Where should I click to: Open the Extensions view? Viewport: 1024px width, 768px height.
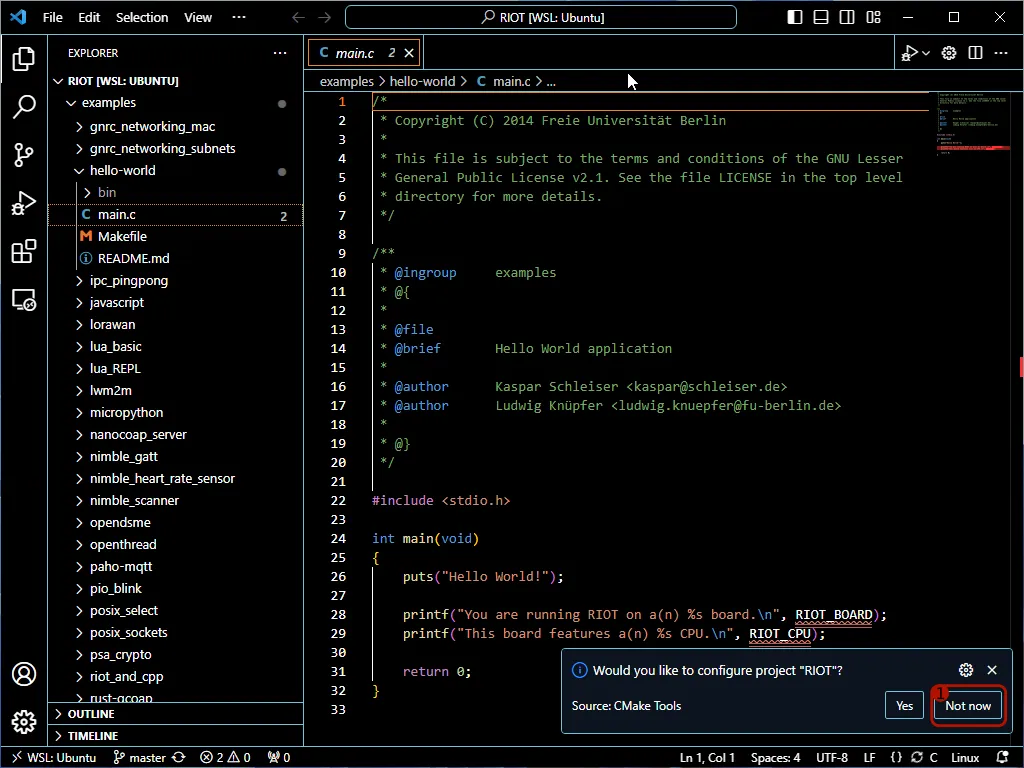pyautogui.click(x=24, y=251)
